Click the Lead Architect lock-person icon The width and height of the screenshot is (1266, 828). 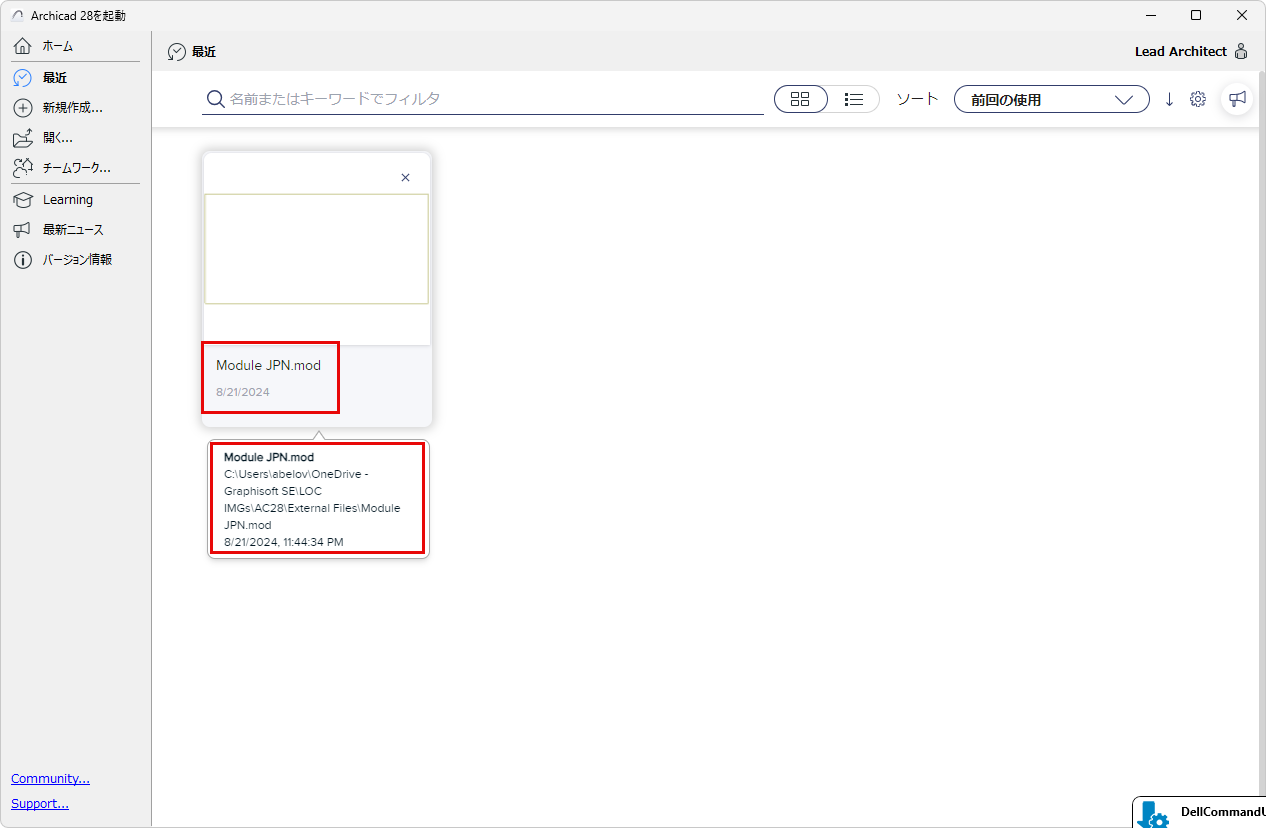point(1241,51)
